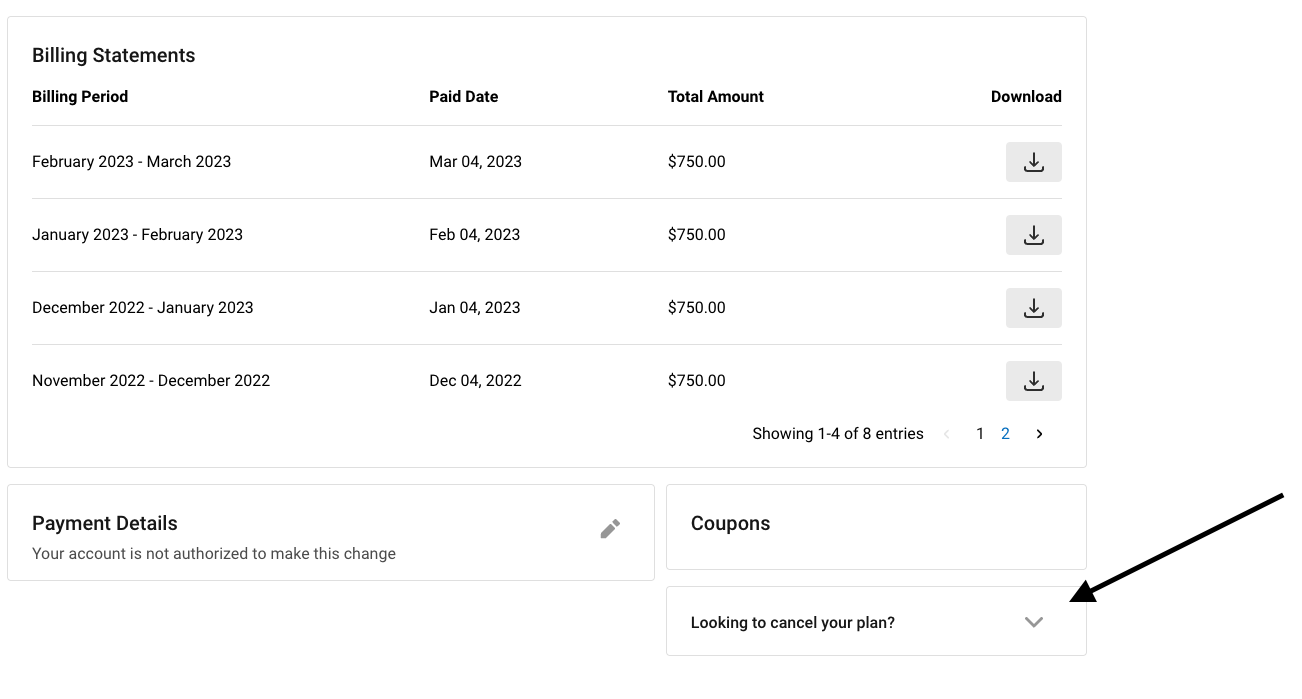Viewport: 1302px width, 699px height.
Task: Select the November 2022 - December 2022 row
Action: (x=151, y=381)
